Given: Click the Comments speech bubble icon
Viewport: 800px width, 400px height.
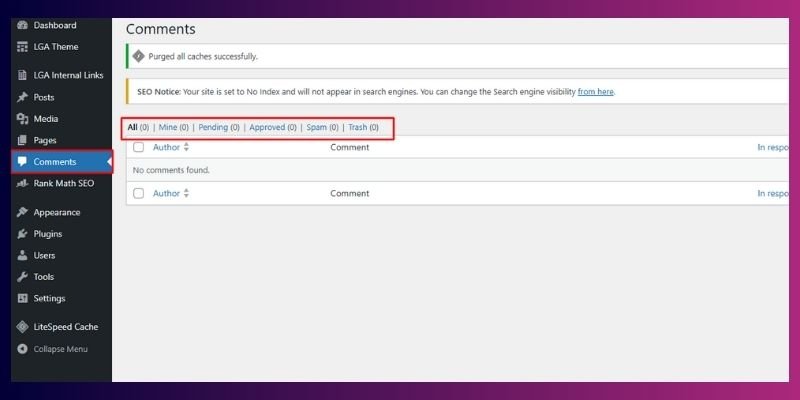Looking at the screenshot, I should click(22, 162).
